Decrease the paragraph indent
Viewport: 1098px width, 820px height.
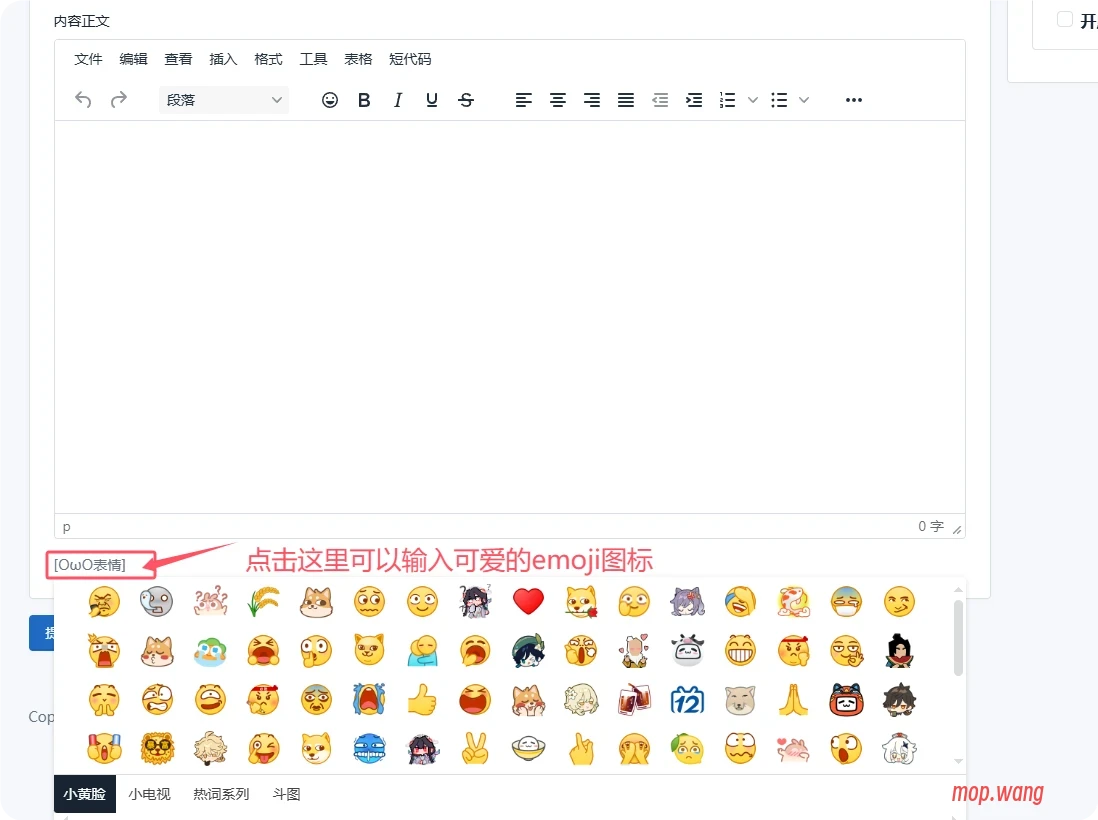(660, 99)
